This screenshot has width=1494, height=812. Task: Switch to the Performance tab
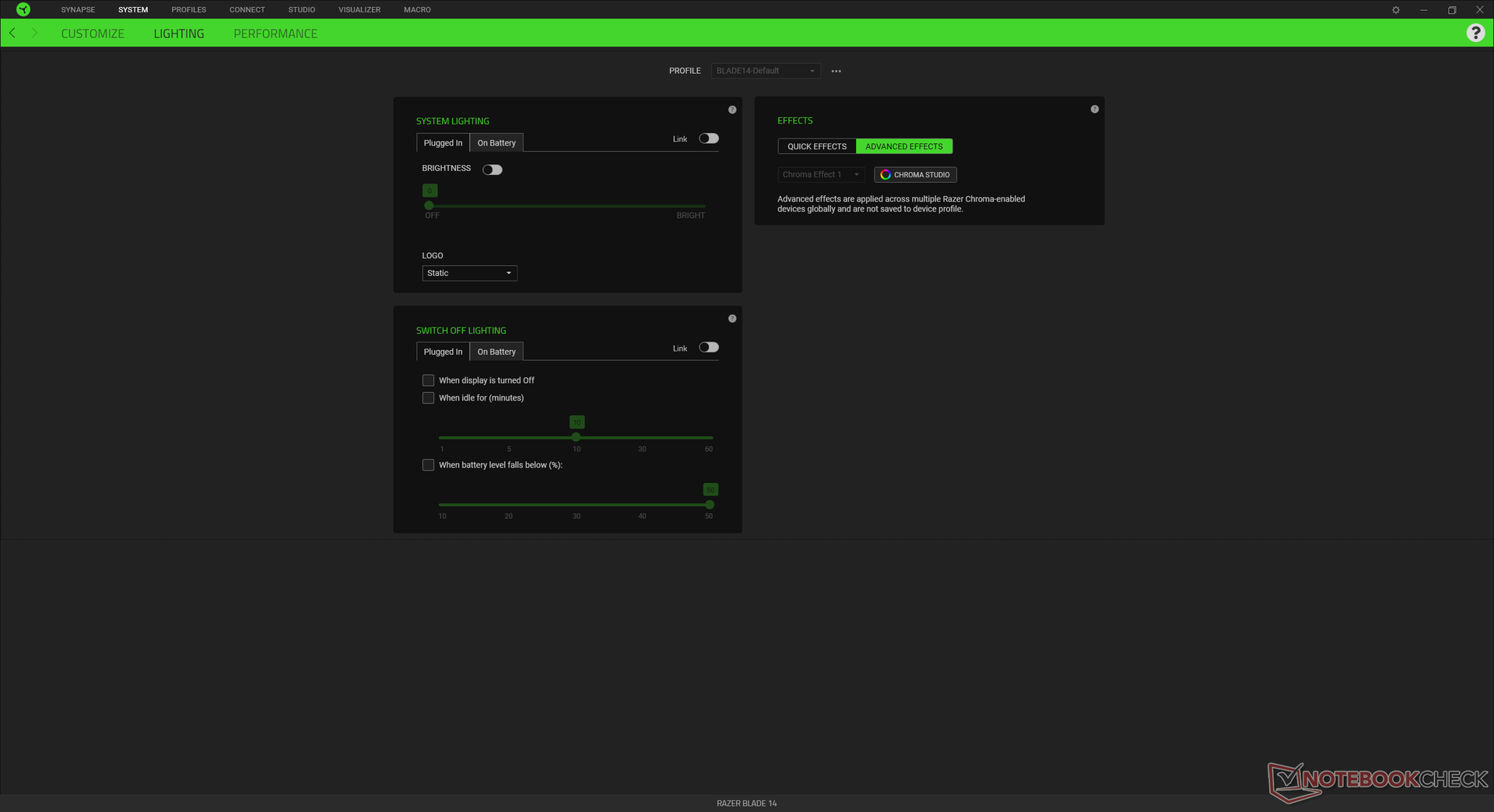275,33
